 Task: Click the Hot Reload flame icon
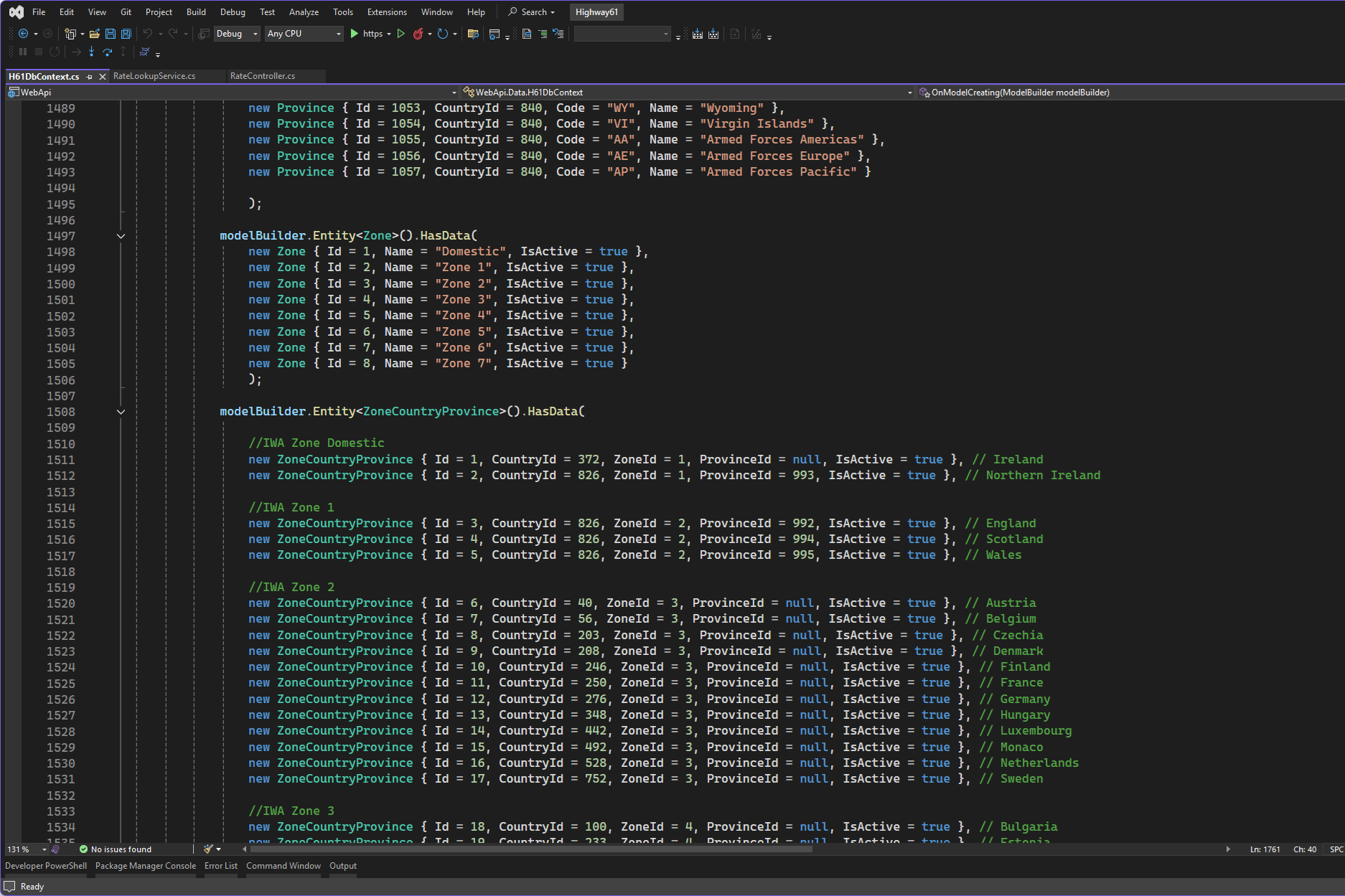(x=418, y=34)
